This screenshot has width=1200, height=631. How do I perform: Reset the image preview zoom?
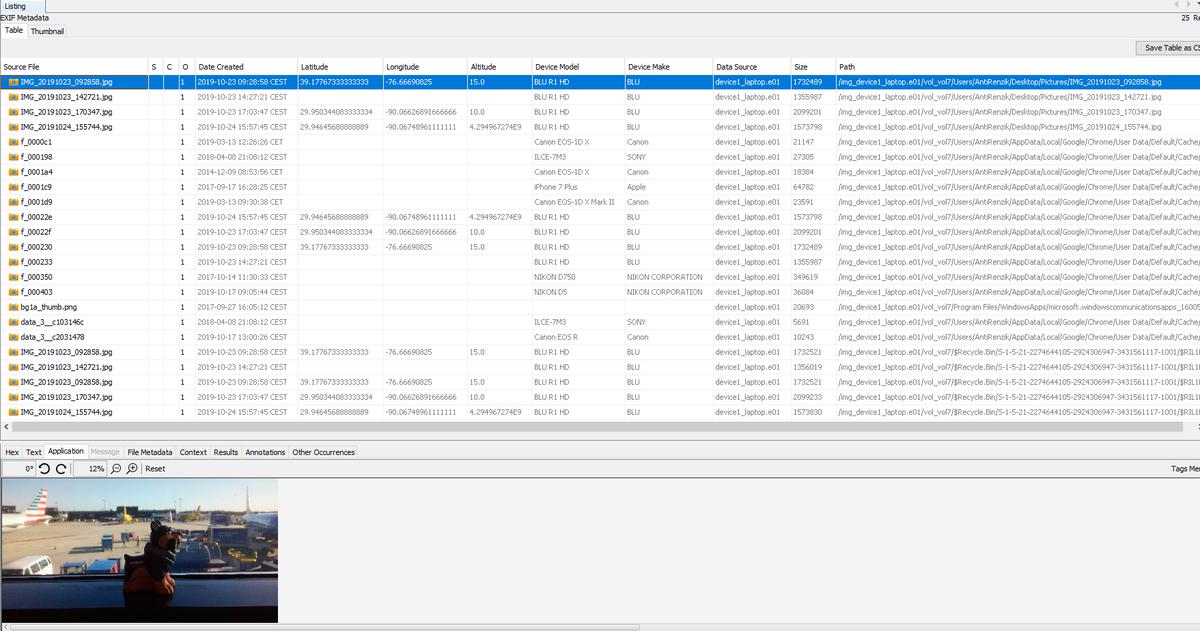[155, 469]
